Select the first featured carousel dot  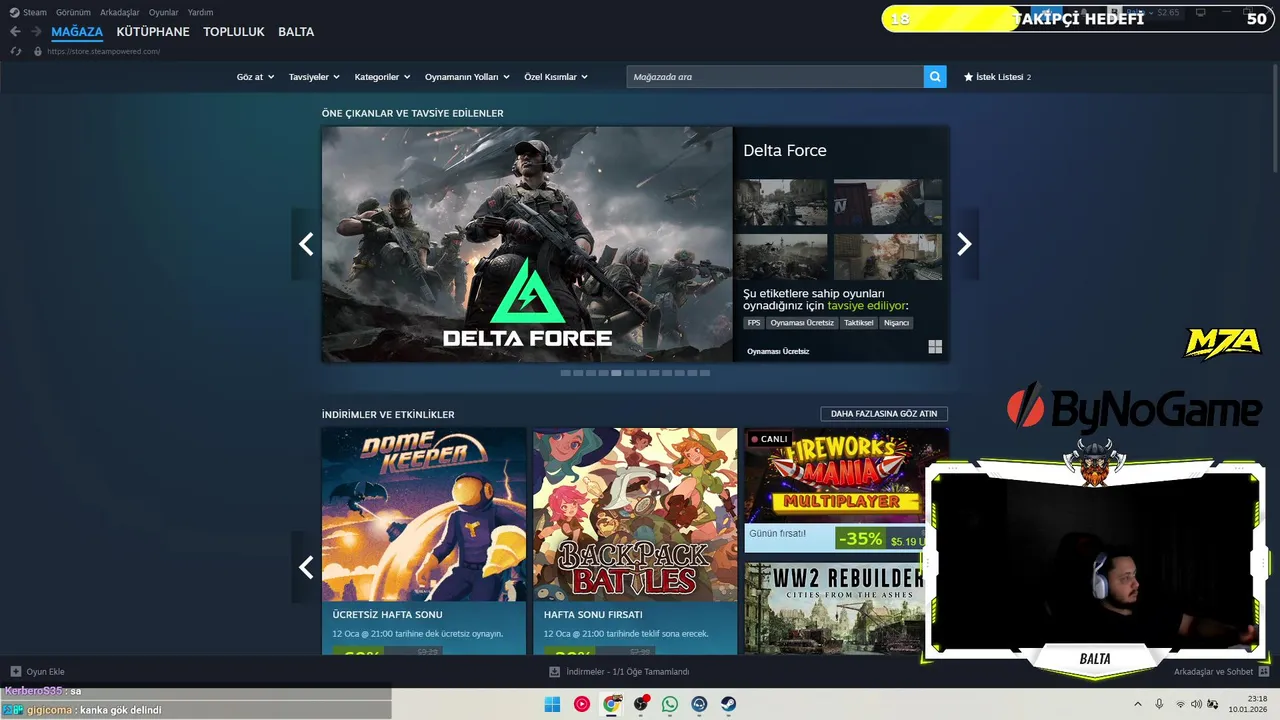tap(565, 373)
